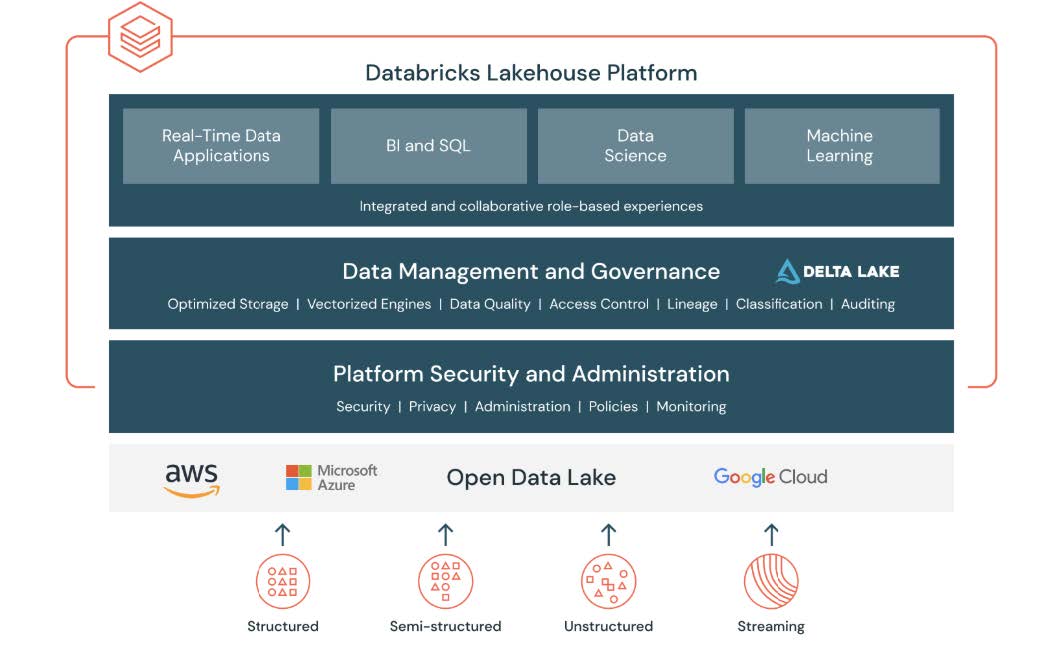Select the Machine Learning box
Viewport: 1038px width, 651px height.
click(842, 146)
